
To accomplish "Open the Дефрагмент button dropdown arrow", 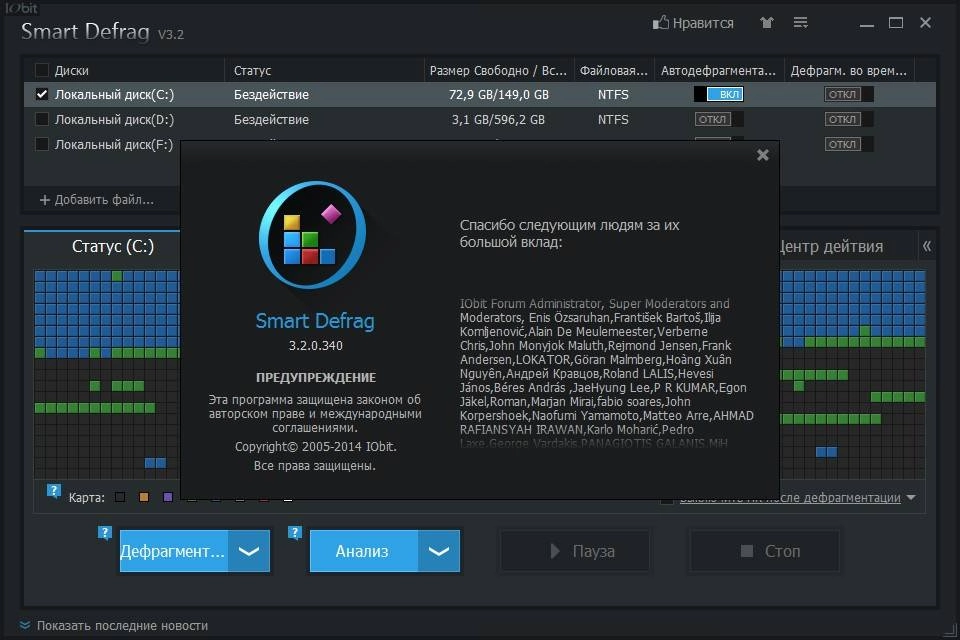I will [249, 551].
